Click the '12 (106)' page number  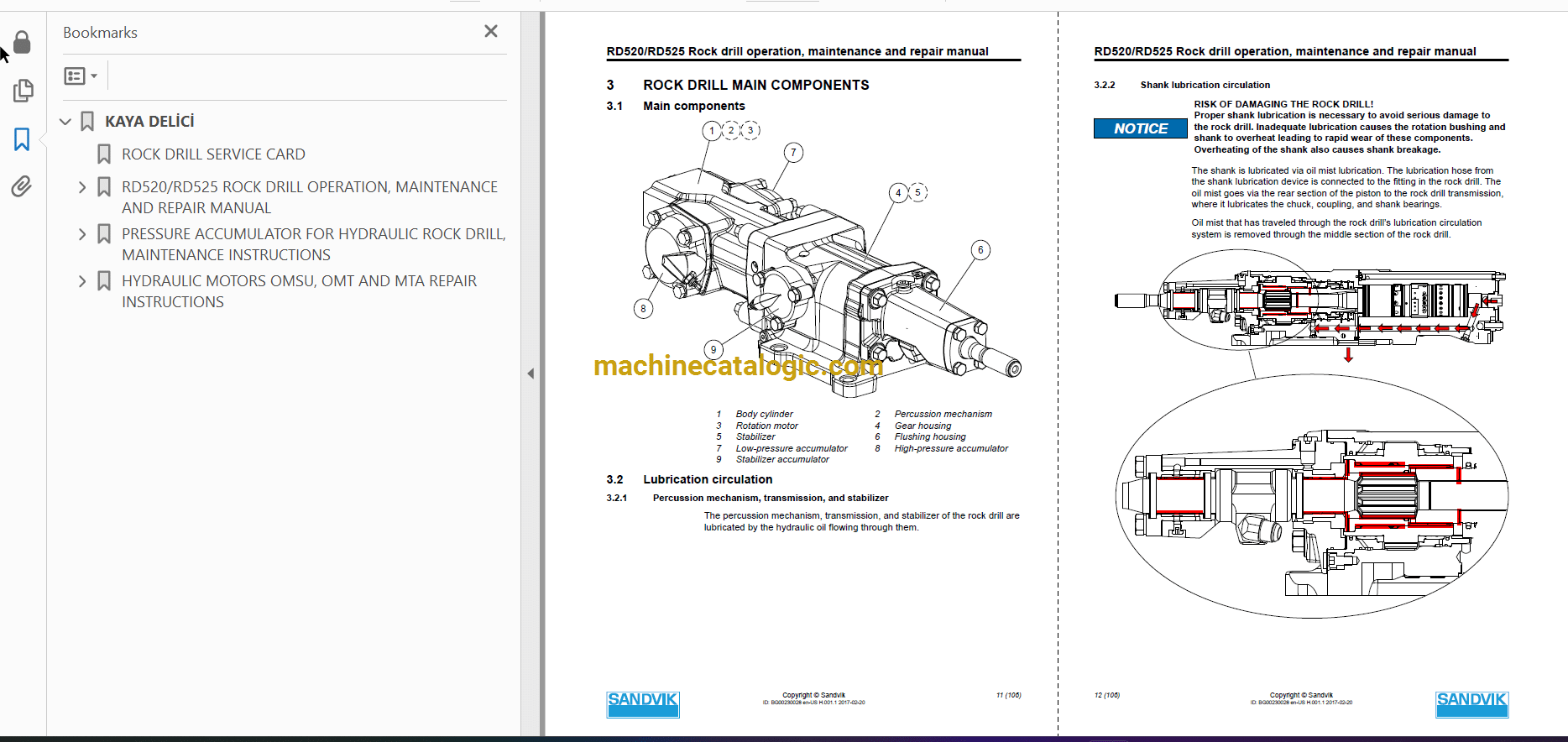tap(1107, 695)
